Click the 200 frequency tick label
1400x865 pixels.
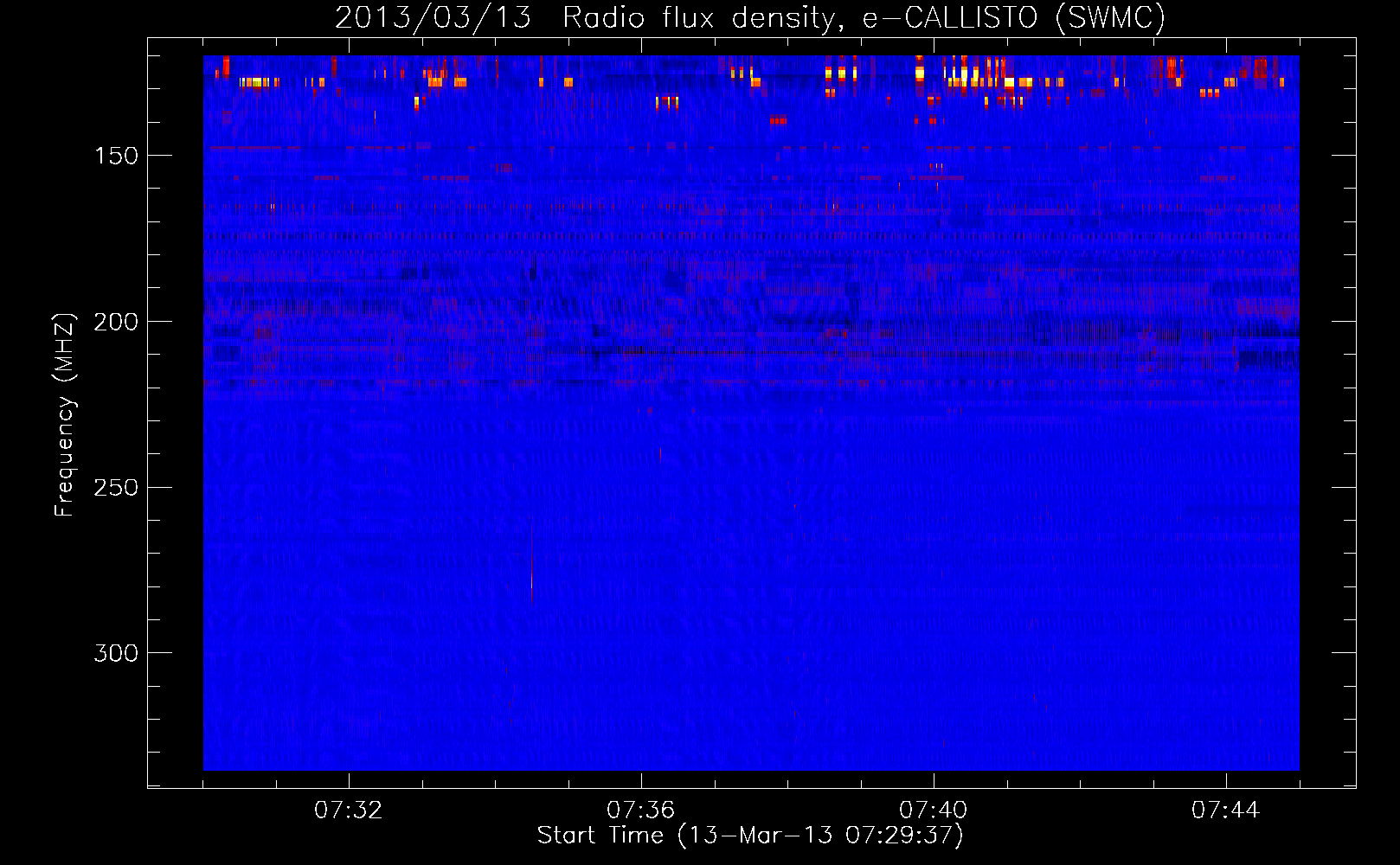tap(116, 322)
